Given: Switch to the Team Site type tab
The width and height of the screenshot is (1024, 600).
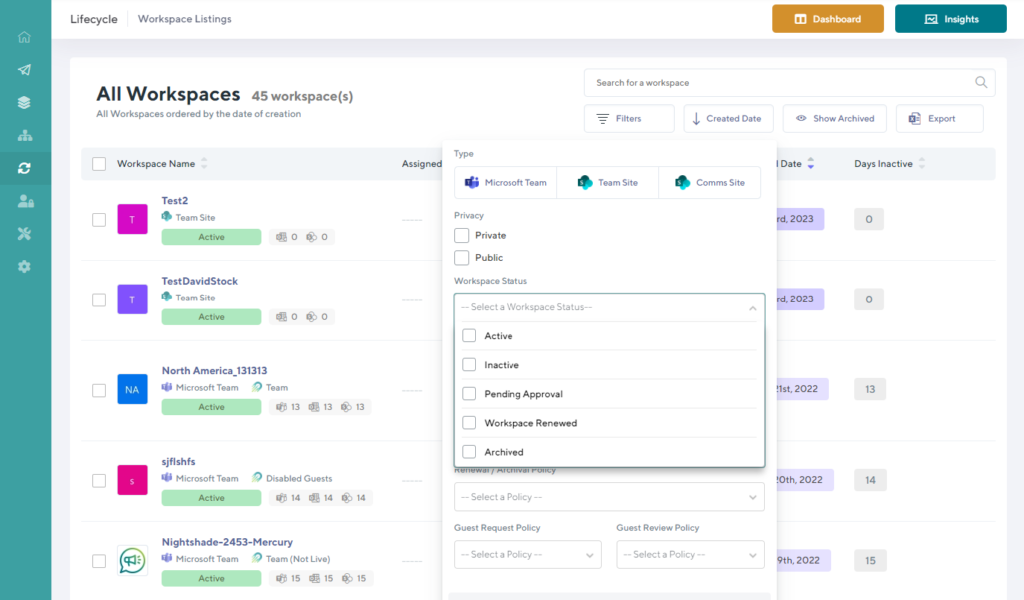Looking at the screenshot, I should [x=607, y=182].
